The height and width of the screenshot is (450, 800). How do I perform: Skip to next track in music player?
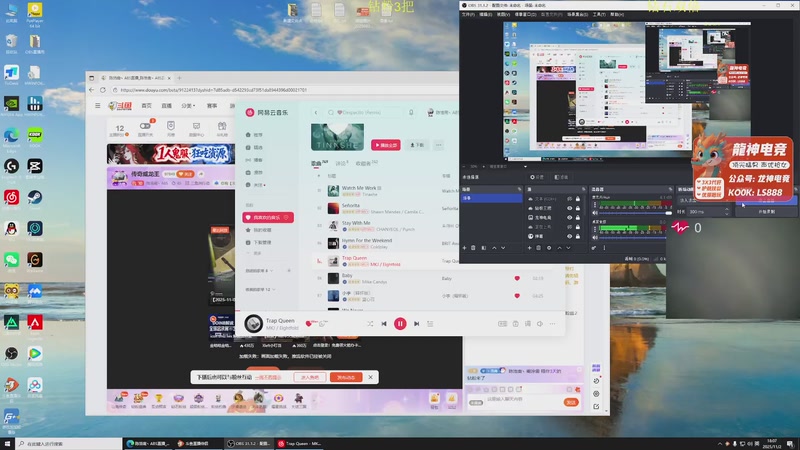pos(416,323)
